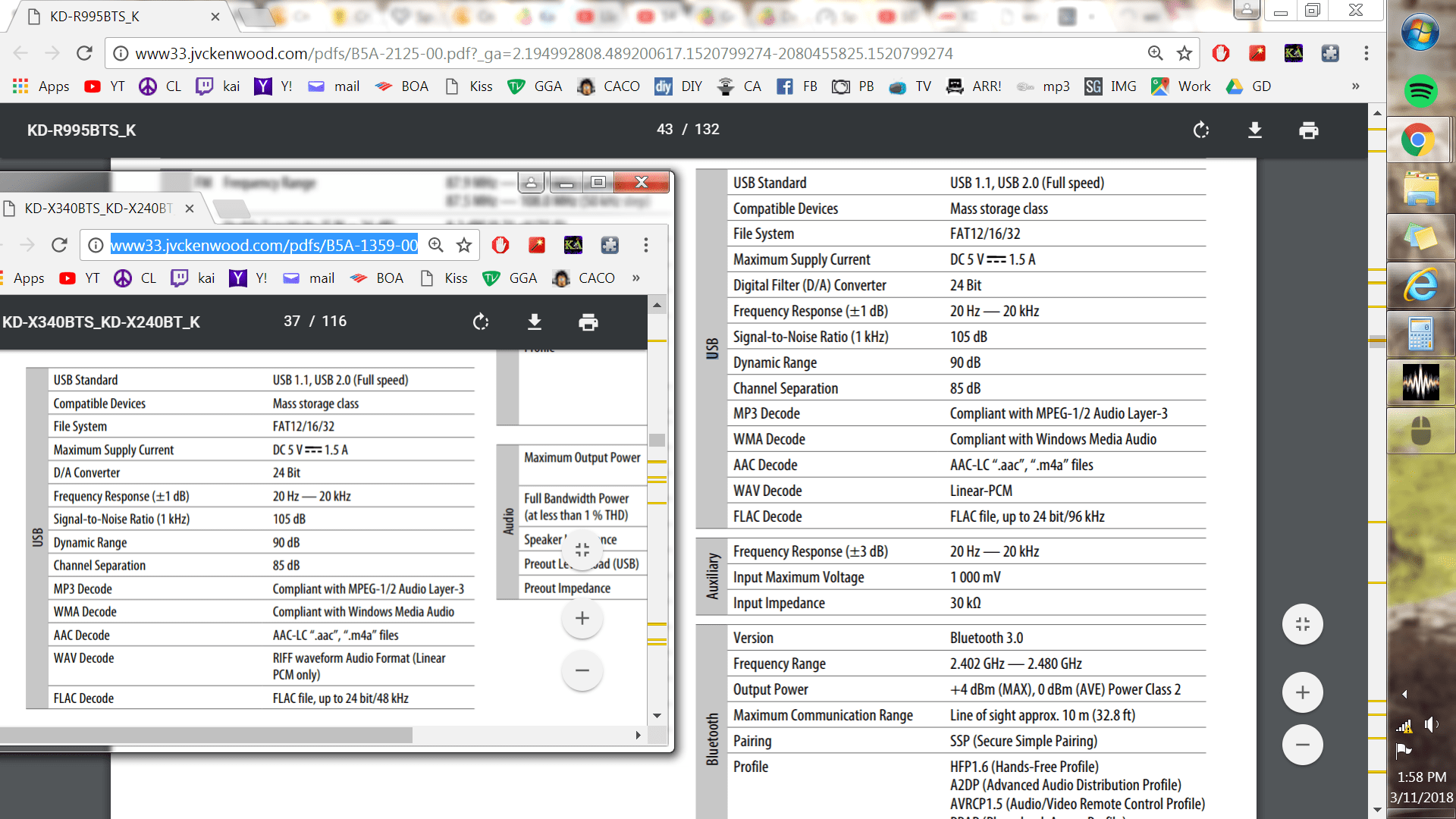Open the Work bookmark in back window
This screenshot has height=819, width=1456.
pyautogui.click(x=1181, y=86)
